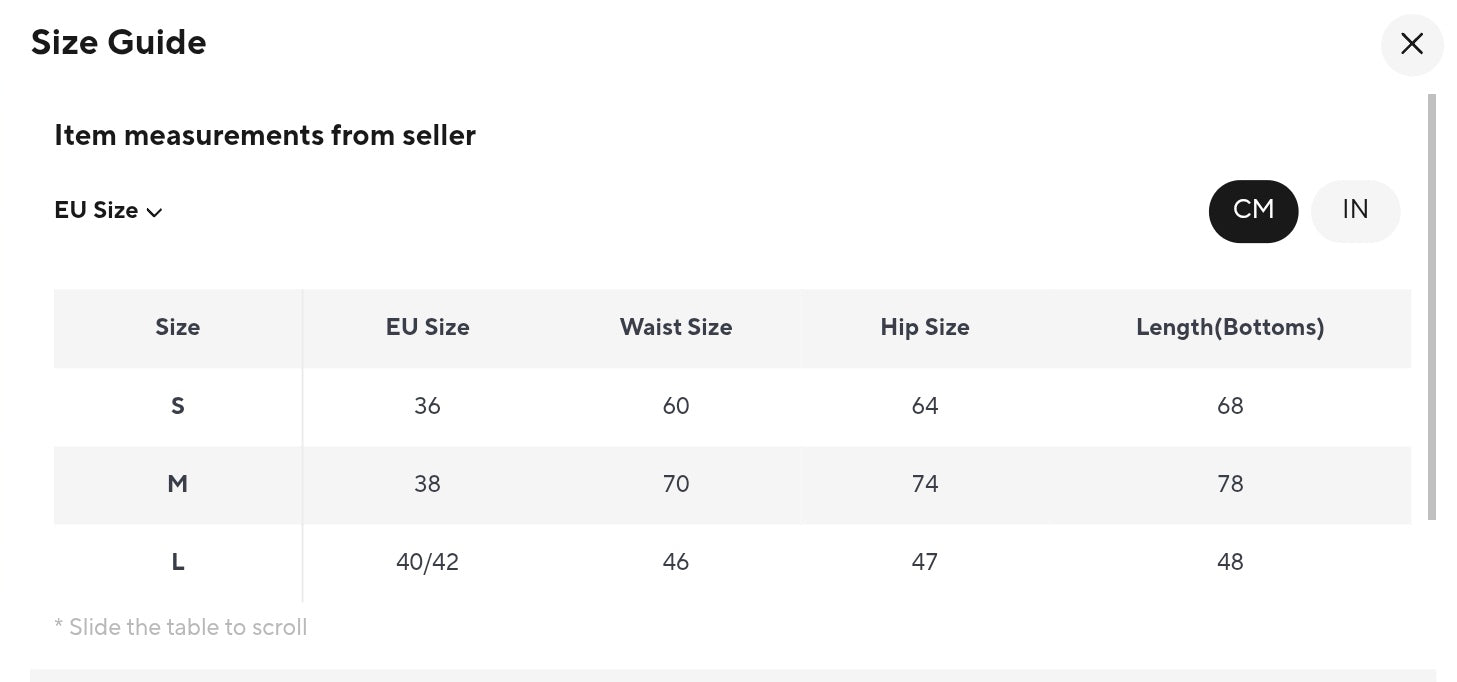
Task: Click hip value 74 in M row
Action: [925, 484]
